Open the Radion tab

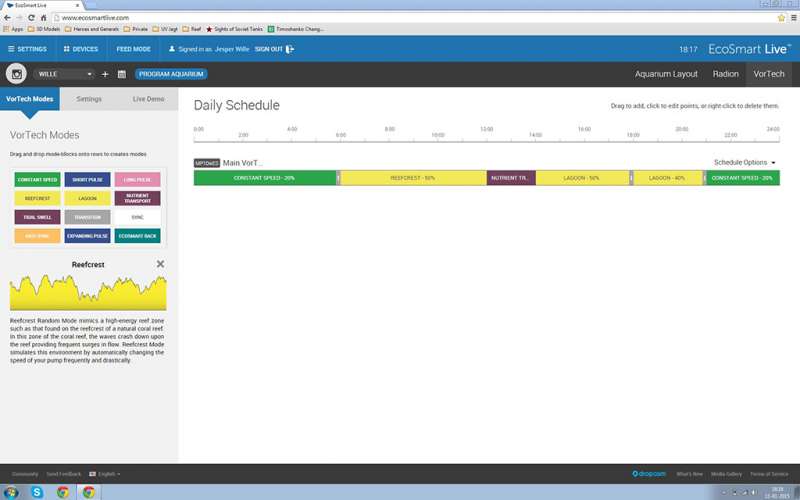[x=725, y=74]
